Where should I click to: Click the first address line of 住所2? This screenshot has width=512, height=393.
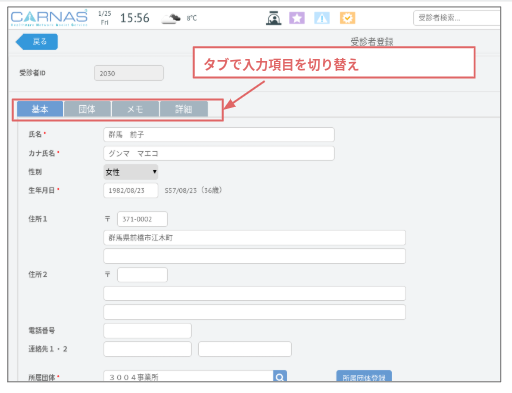click(254, 294)
